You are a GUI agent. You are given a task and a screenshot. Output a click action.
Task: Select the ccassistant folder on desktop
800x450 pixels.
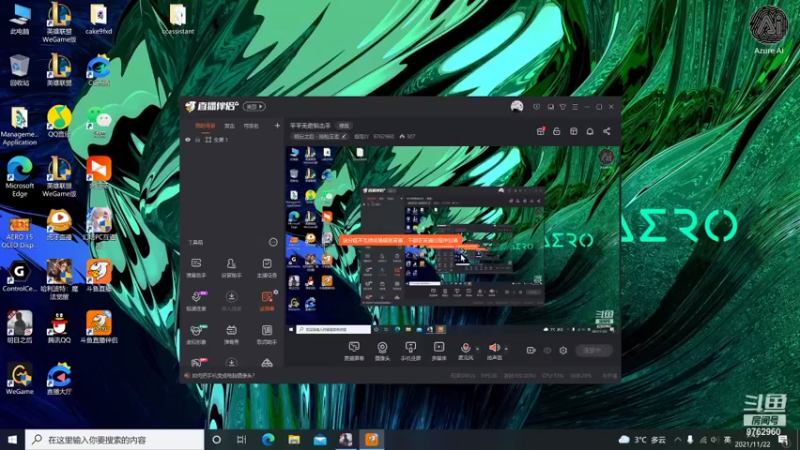click(178, 19)
